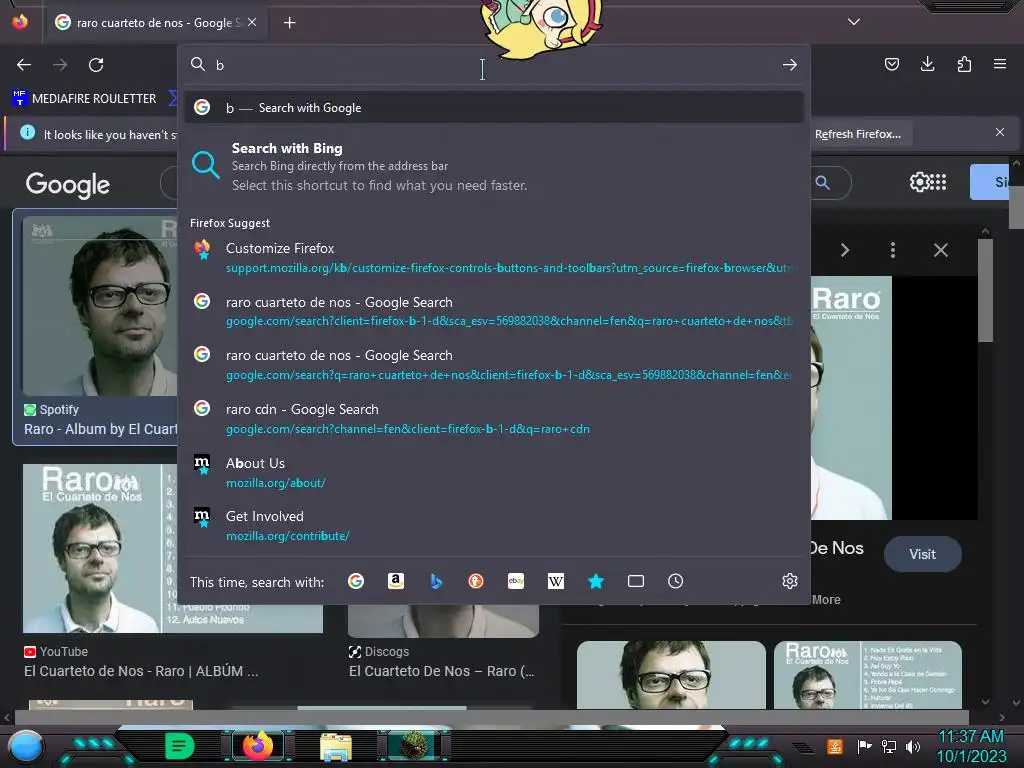Open search settings gear in dropdown
Screen dimensions: 1024x768
coord(790,581)
